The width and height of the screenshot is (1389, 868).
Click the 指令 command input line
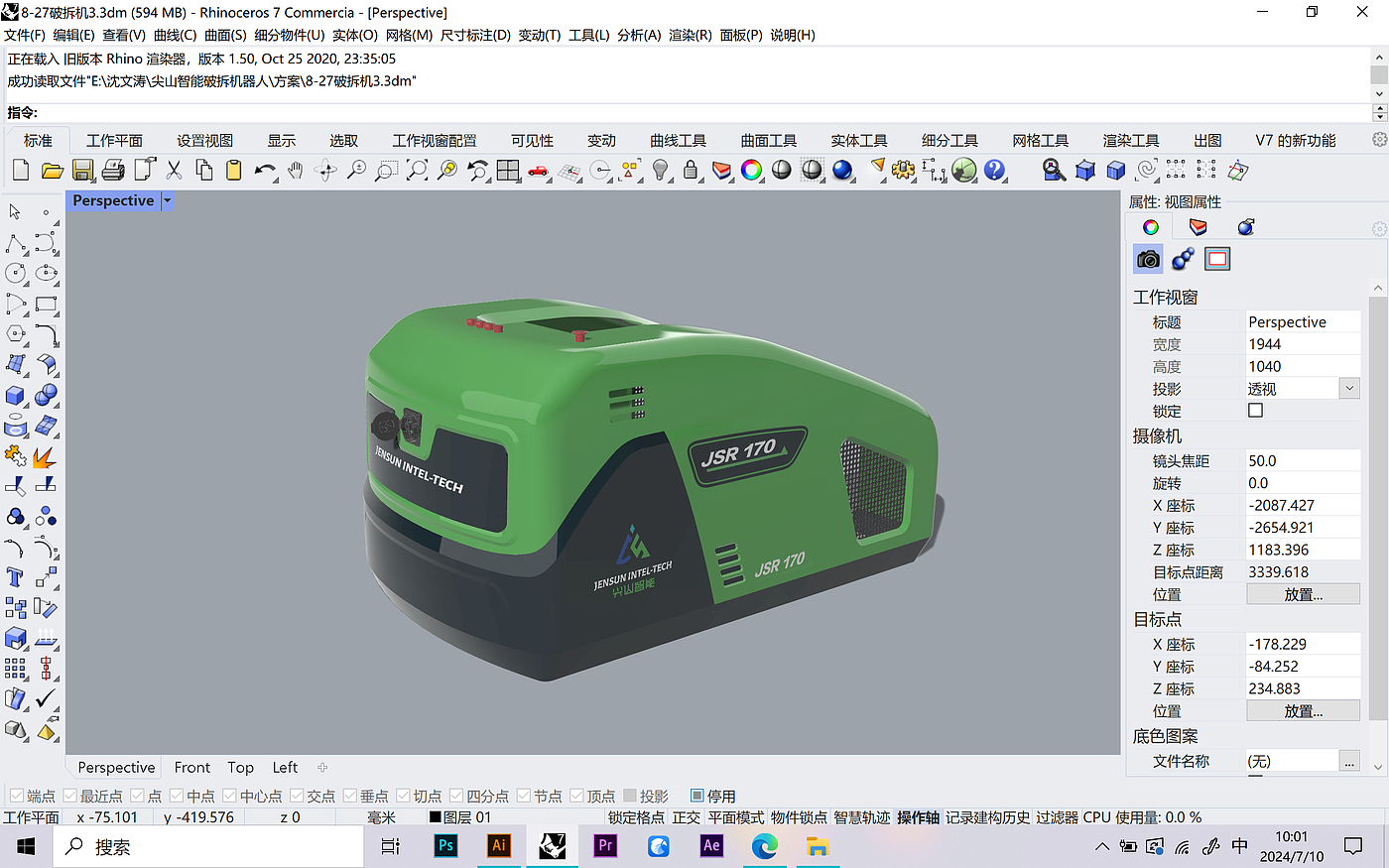point(704,112)
